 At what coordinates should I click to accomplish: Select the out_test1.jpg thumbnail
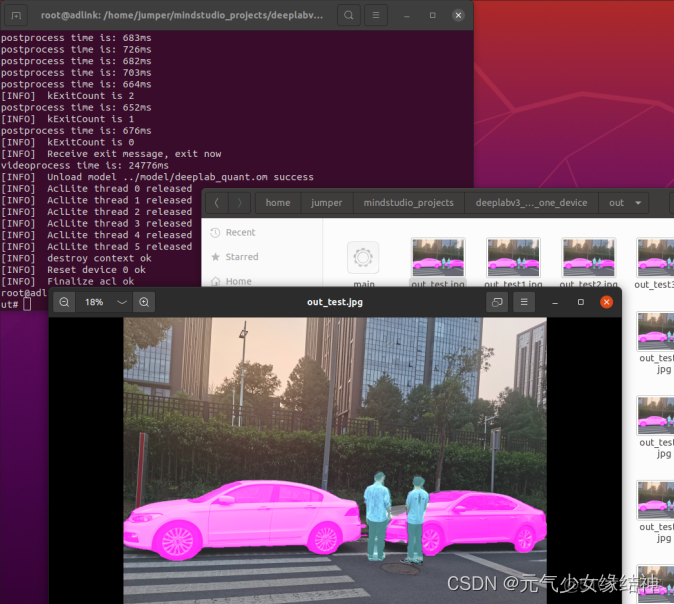point(513,258)
